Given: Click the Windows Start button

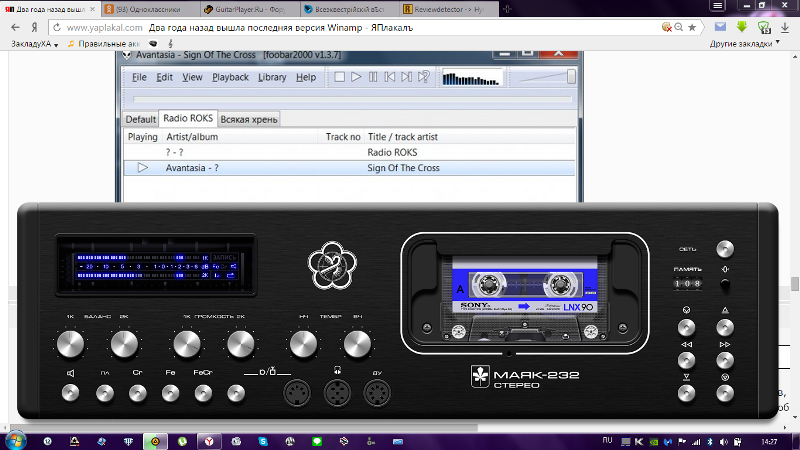Looking at the screenshot, I should (x=15, y=441).
